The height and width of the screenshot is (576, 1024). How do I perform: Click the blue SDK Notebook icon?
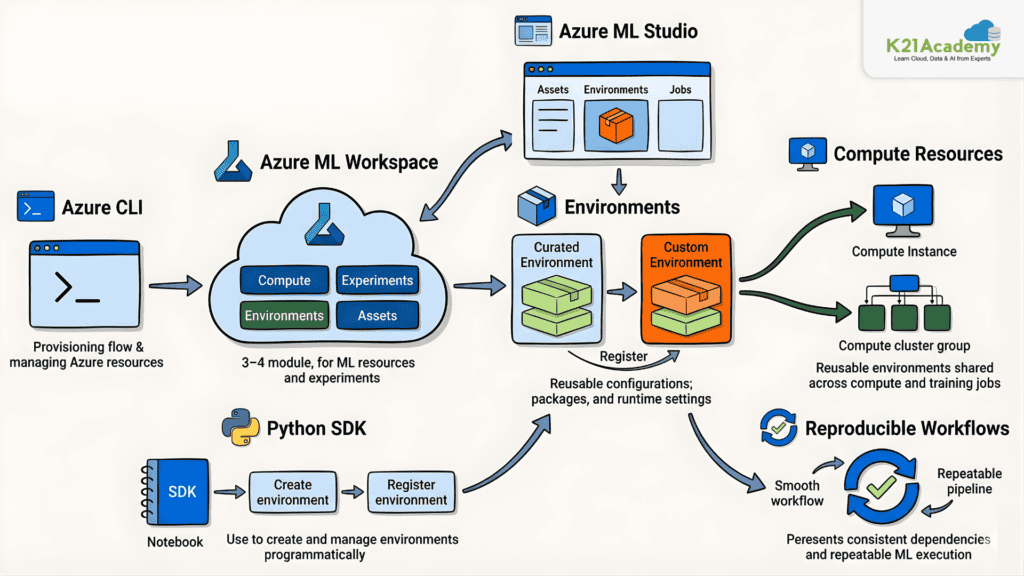(x=176, y=492)
